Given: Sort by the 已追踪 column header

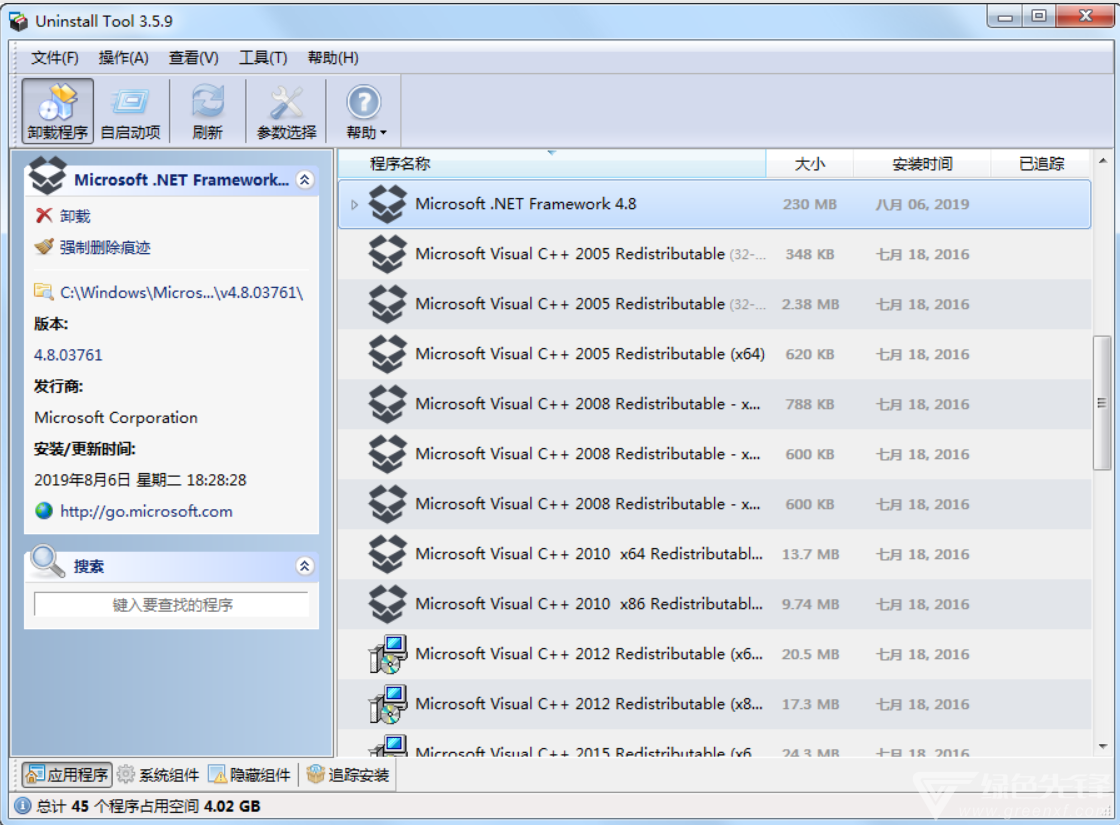Looking at the screenshot, I should pos(1041,164).
